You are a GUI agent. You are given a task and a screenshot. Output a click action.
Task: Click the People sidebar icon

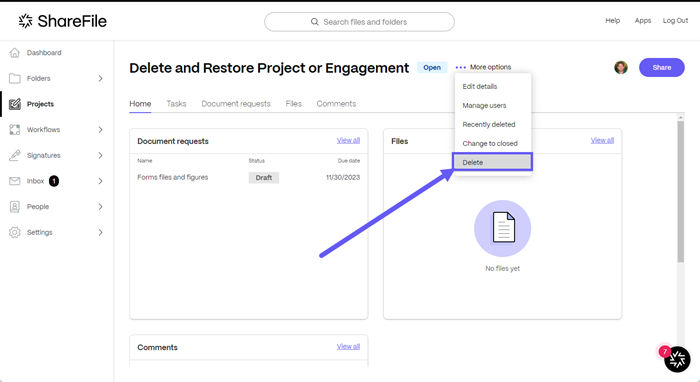15,207
